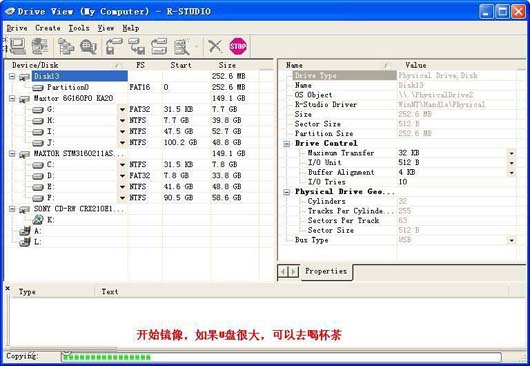Click the open image toolbar icon
Screen dimensions: 530x366
(x=114, y=46)
